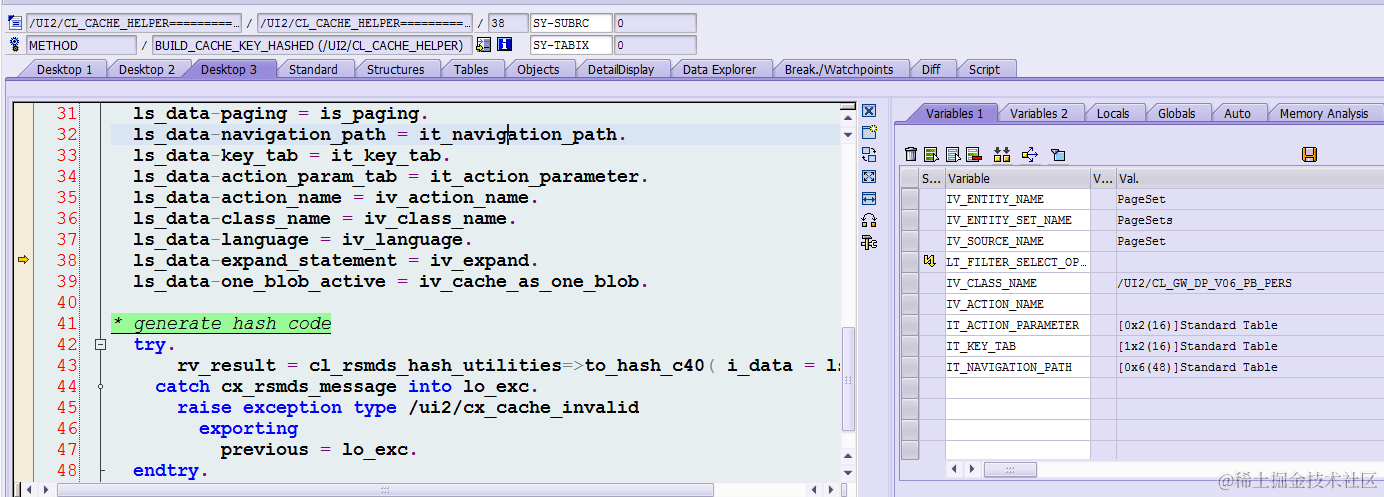Click the method event icon next to METHOD field

(15, 45)
